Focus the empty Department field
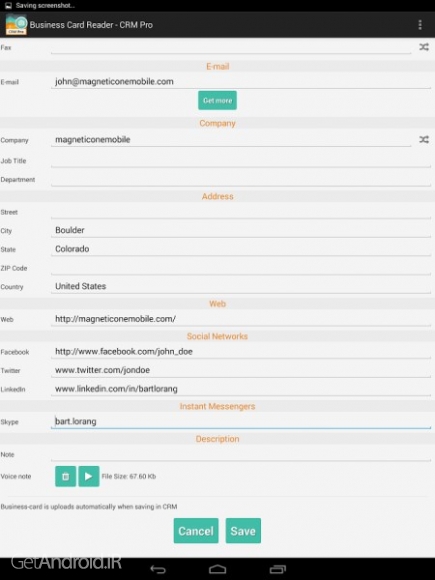This screenshot has height=580, width=435. (241, 180)
